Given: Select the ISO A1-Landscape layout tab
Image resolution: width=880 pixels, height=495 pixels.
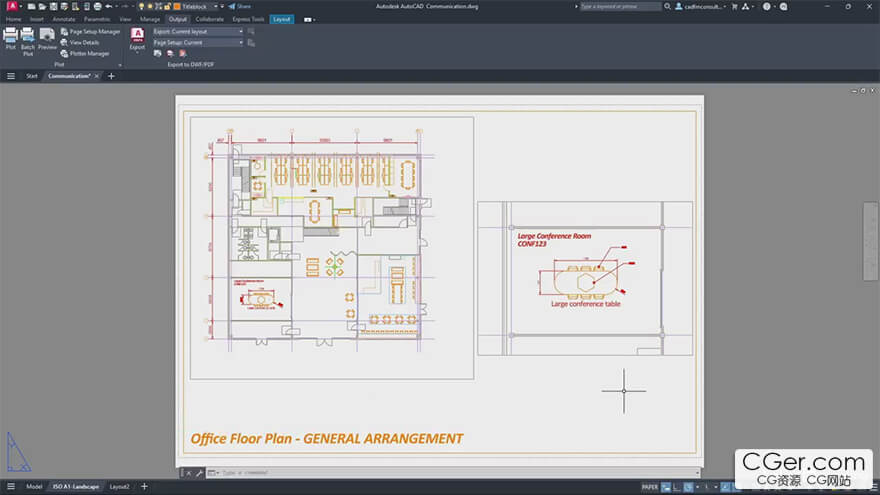Looking at the screenshot, I should coord(76,487).
